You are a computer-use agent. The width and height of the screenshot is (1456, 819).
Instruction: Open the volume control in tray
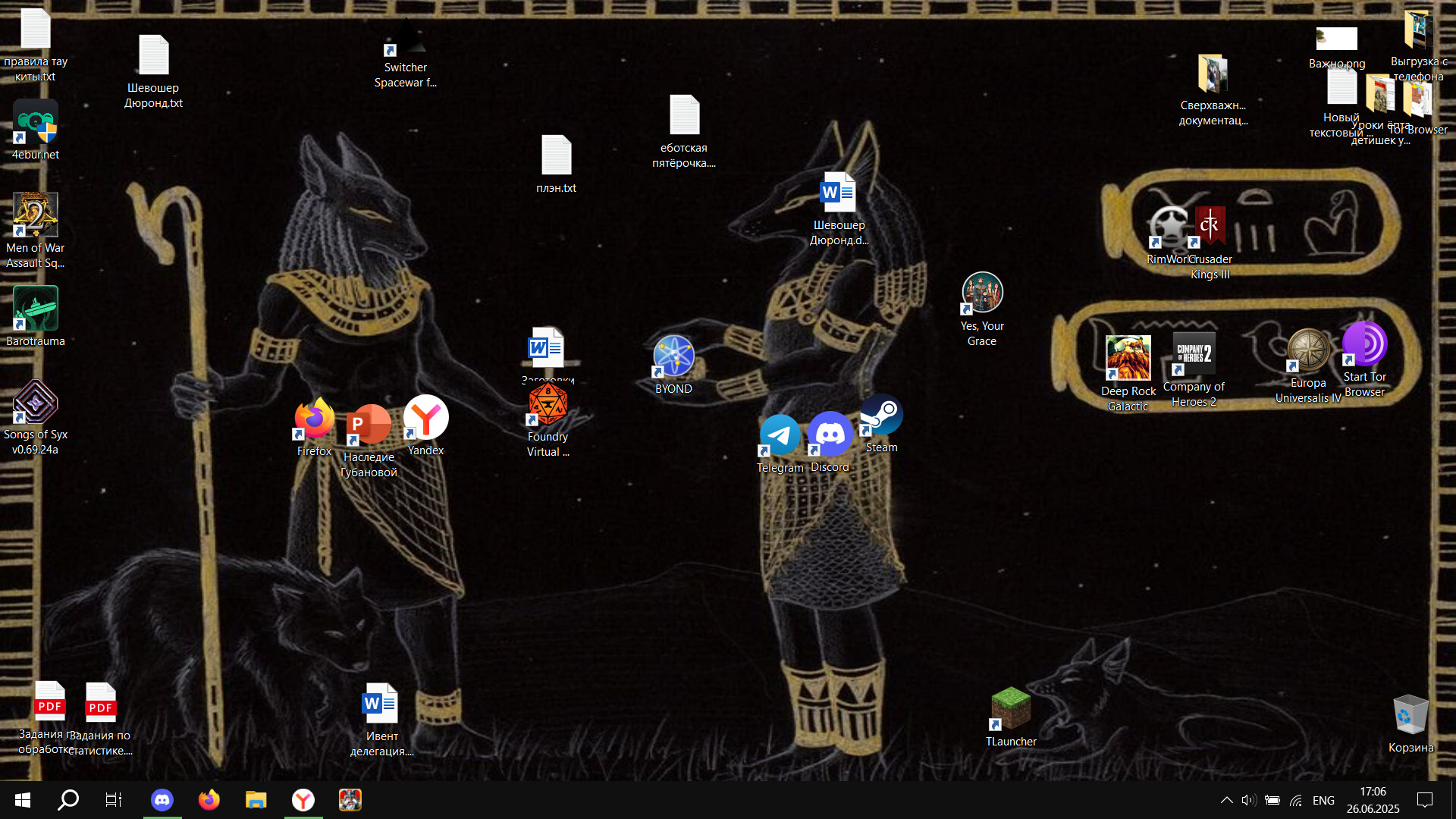point(1249,800)
